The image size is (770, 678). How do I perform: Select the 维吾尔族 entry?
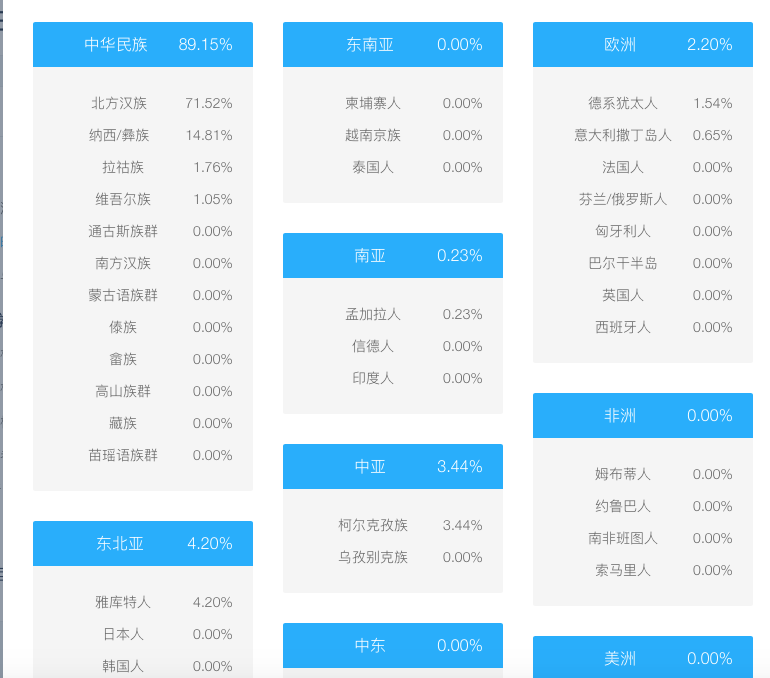pyautogui.click(x=142, y=199)
